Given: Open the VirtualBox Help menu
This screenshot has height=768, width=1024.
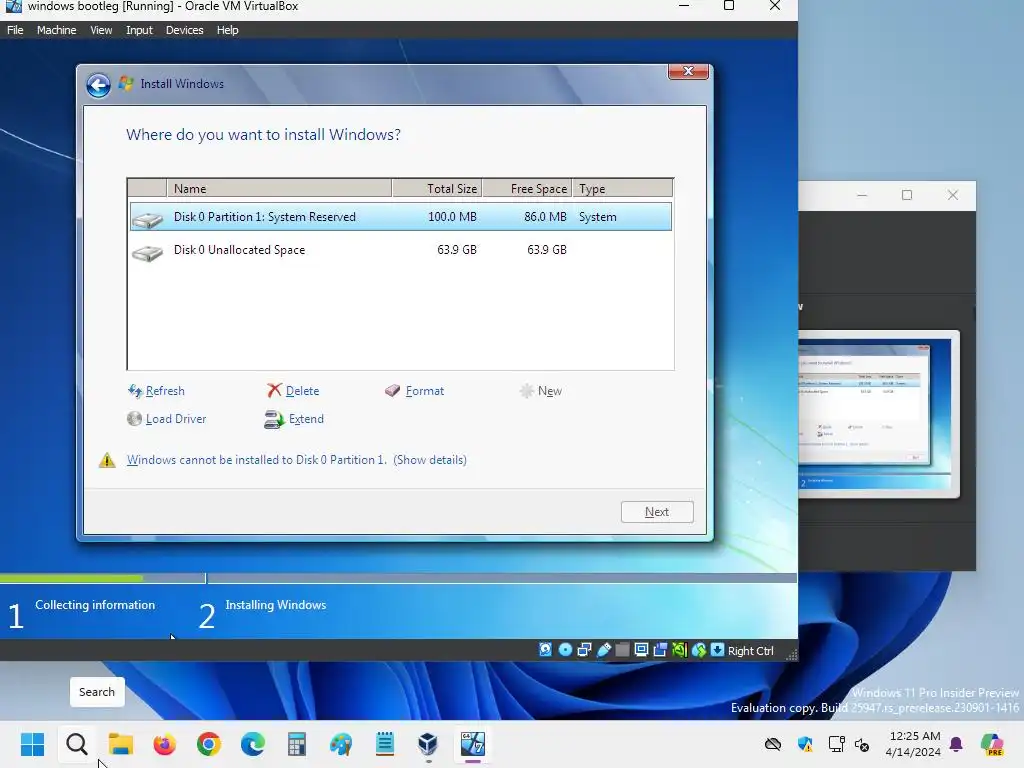Looking at the screenshot, I should [227, 30].
